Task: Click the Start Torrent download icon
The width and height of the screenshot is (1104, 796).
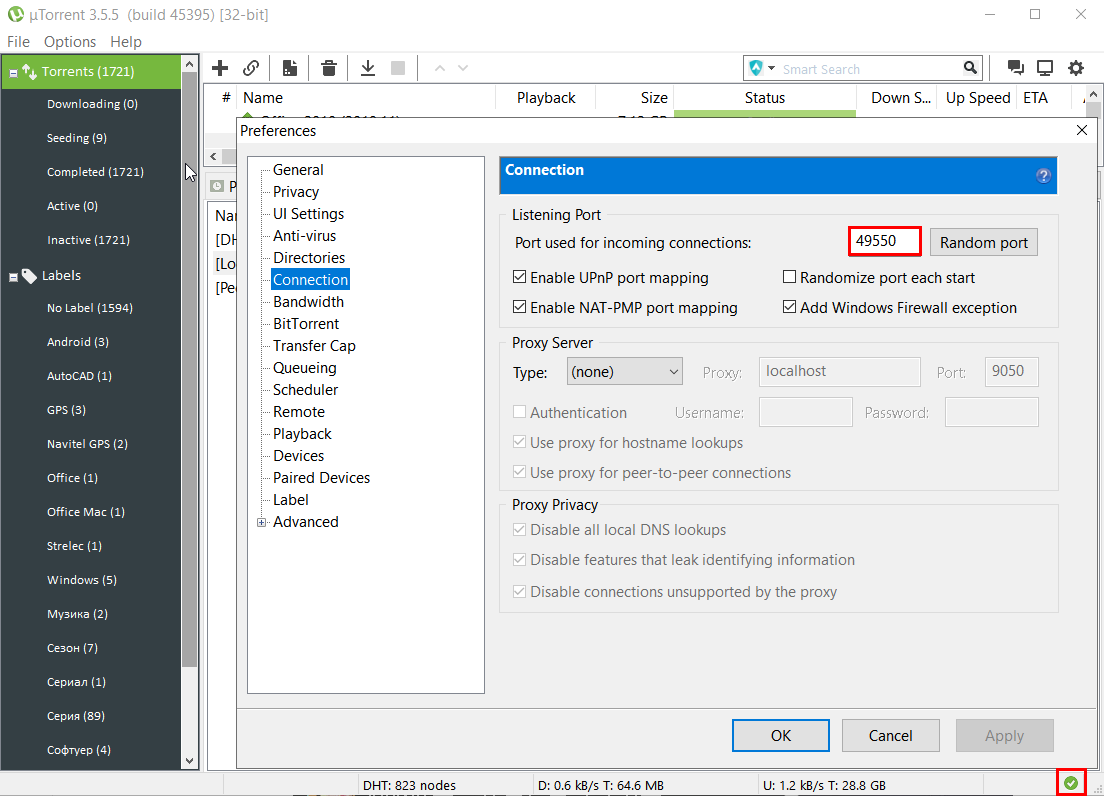Action: pyautogui.click(x=368, y=68)
